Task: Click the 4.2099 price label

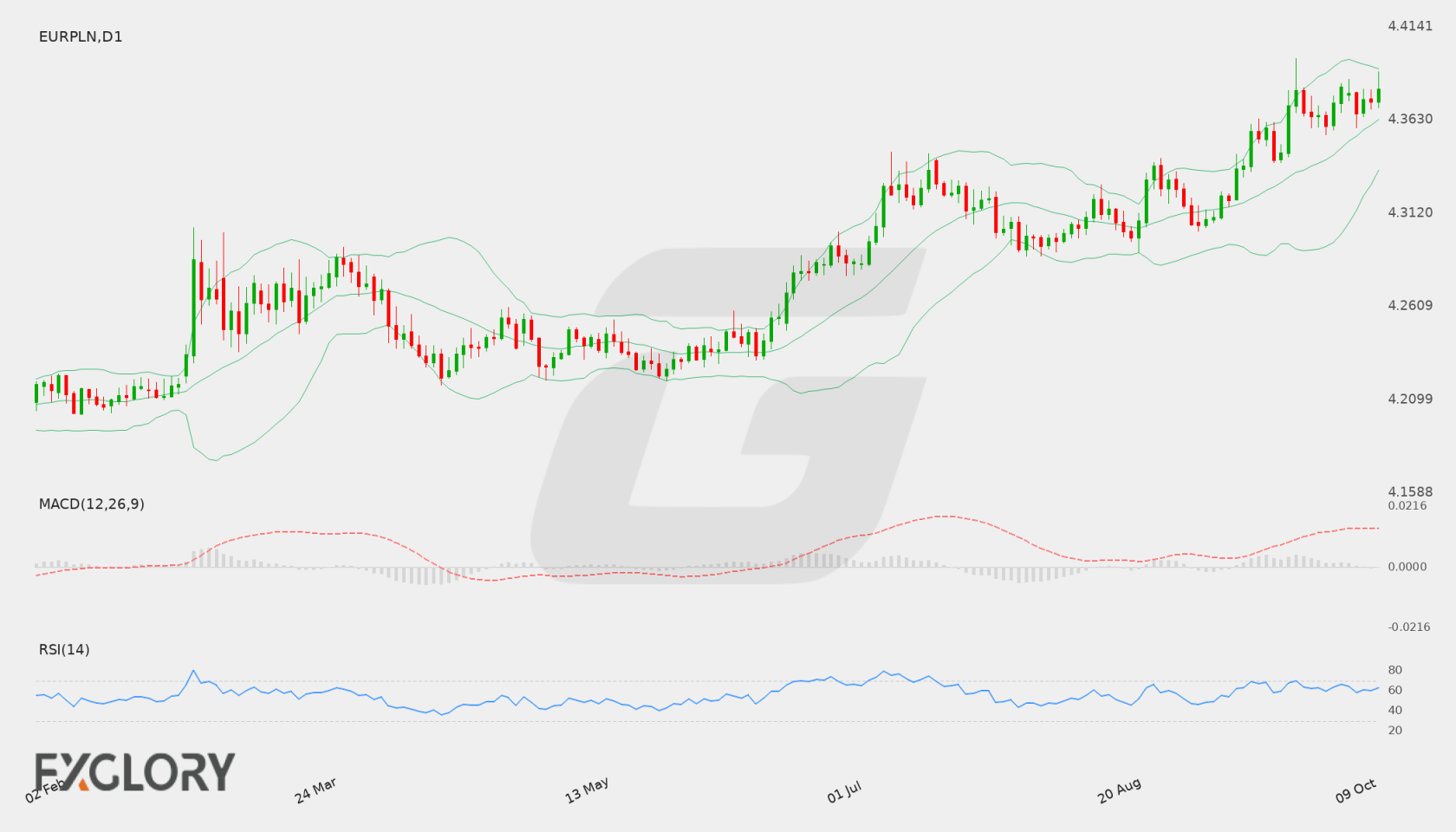Action: 1410,399
